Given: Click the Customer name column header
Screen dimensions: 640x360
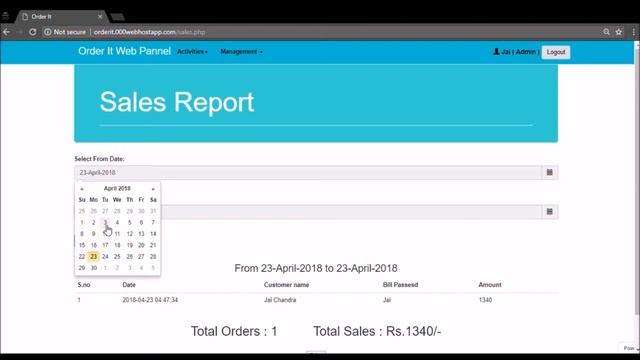Looking at the screenshot, I should pyautogui.click(x=287, y=285).
